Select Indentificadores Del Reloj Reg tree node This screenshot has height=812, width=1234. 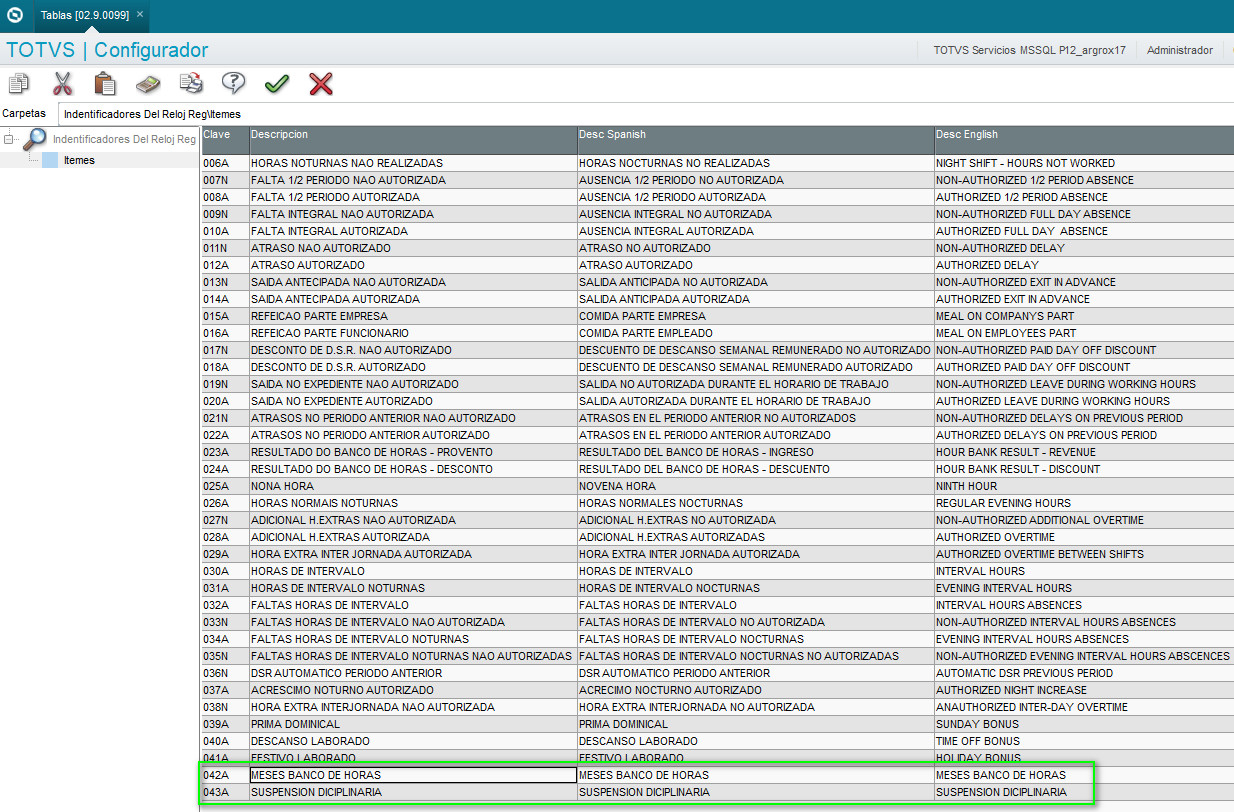(124, 139)
